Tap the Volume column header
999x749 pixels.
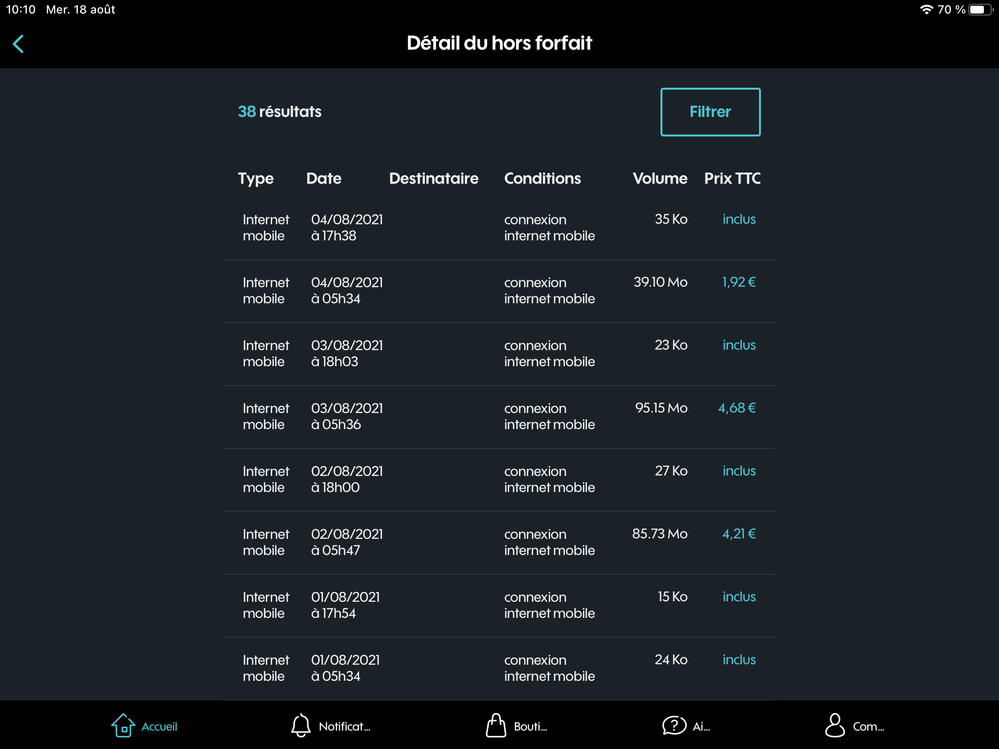tap(660, 179)
